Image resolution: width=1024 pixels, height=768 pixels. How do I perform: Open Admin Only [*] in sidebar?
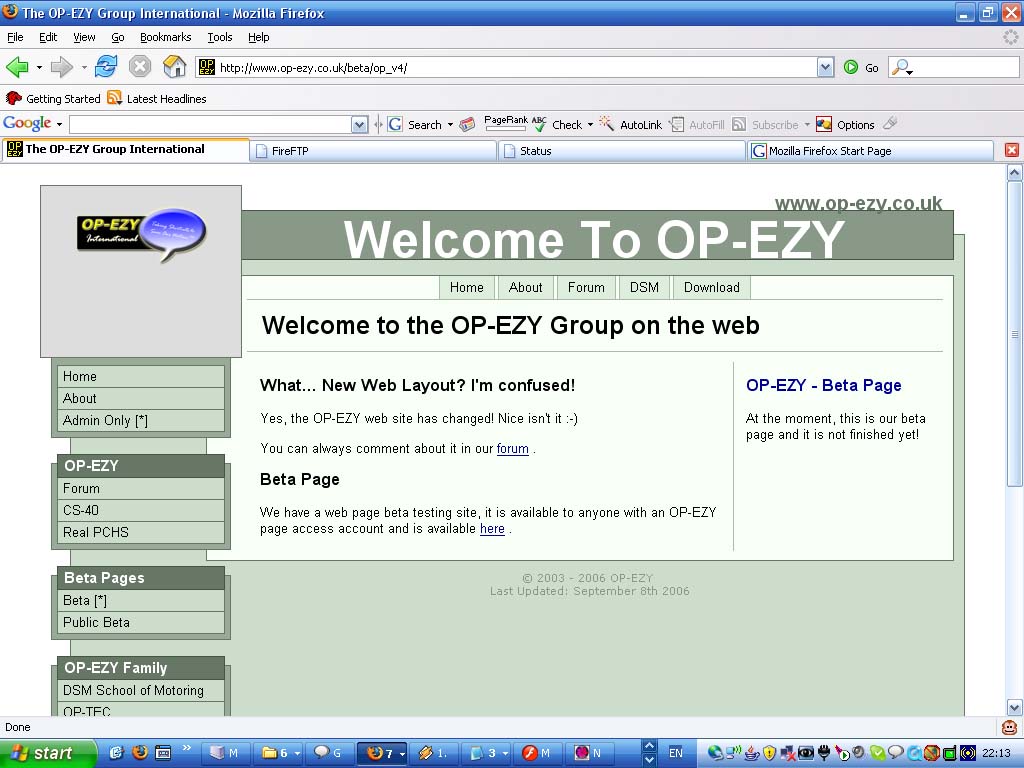141,421
